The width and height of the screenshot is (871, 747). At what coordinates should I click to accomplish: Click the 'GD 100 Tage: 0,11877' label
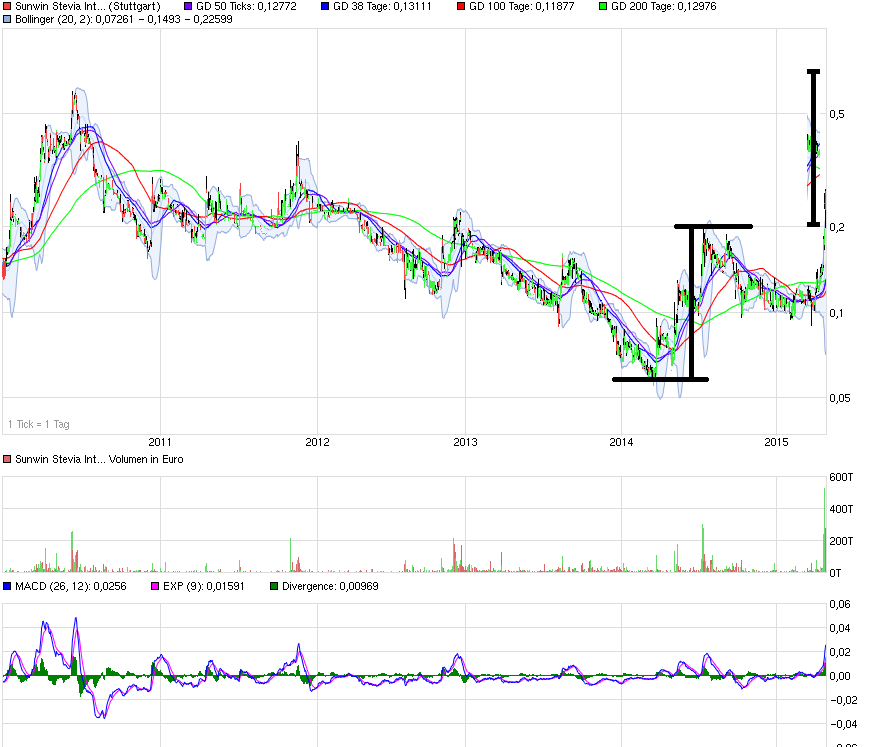pyautogui.click(x=522, y=6)
